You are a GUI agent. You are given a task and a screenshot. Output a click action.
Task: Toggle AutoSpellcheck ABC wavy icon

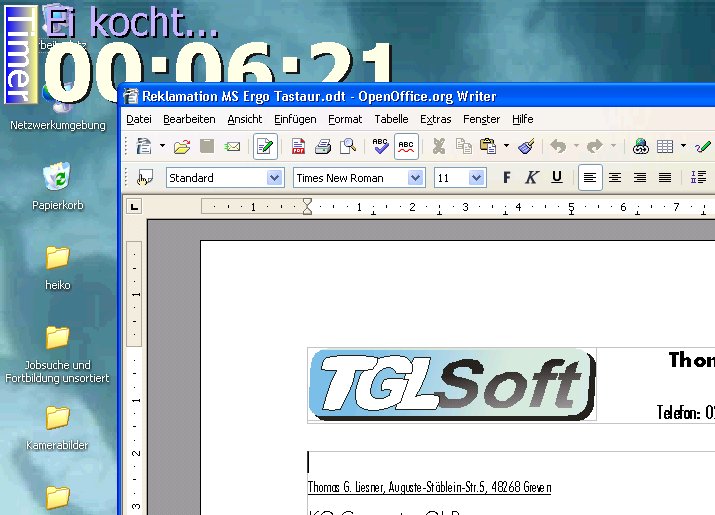406,146
